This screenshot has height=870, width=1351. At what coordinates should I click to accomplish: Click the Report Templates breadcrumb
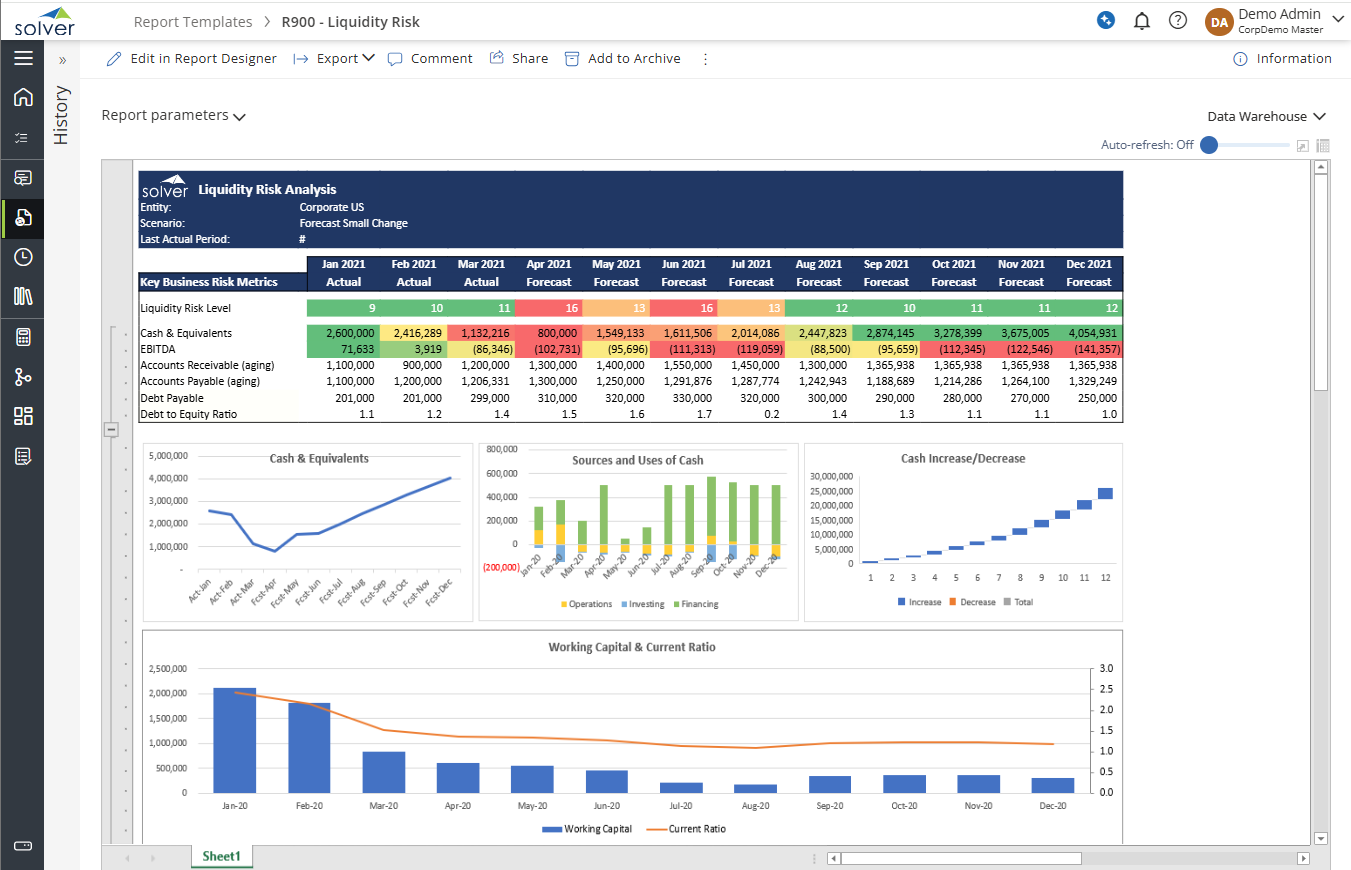[x=191, y=22]
